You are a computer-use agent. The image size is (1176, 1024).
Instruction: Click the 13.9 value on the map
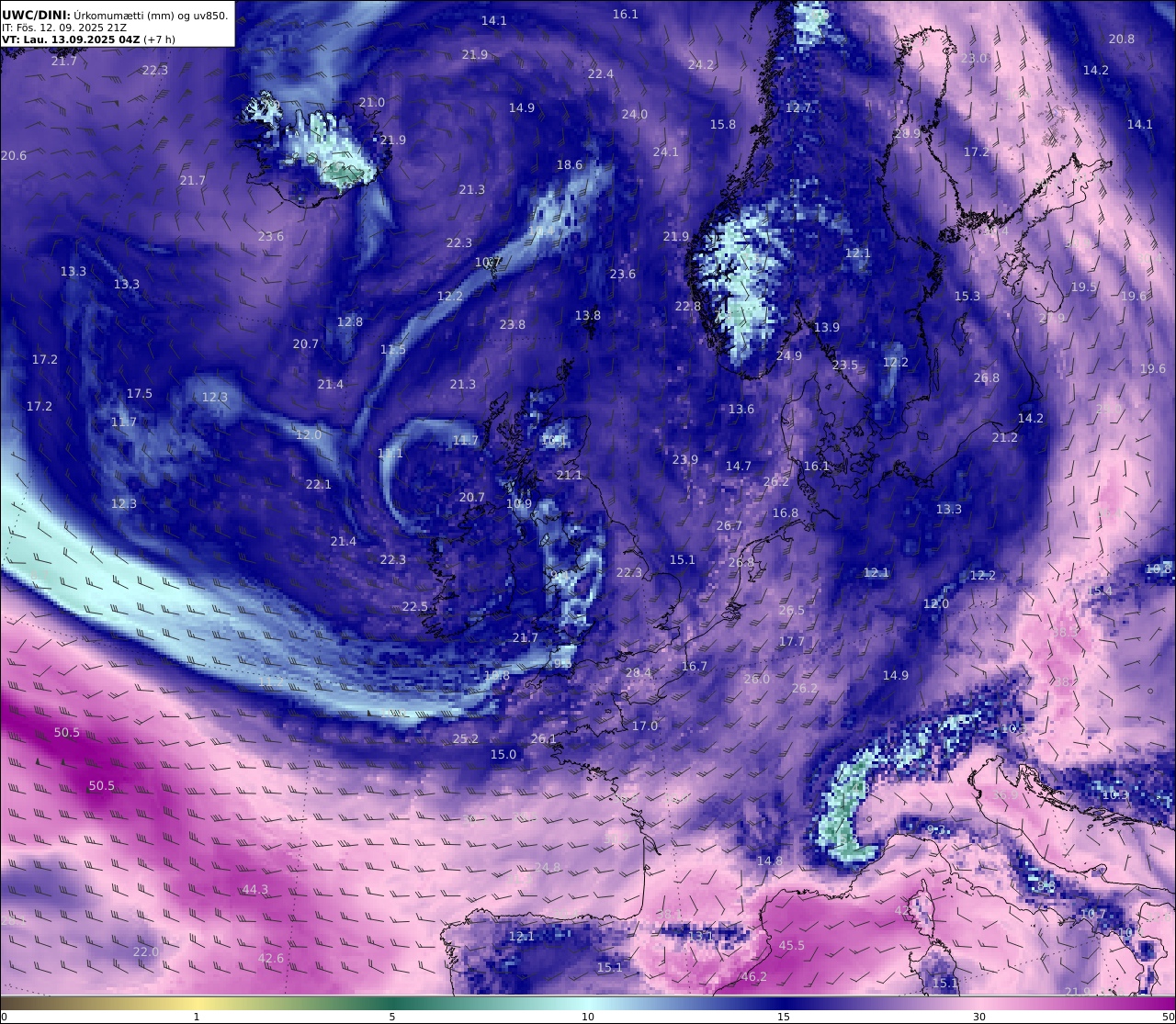pyautogui.click(x=827, y=327)
